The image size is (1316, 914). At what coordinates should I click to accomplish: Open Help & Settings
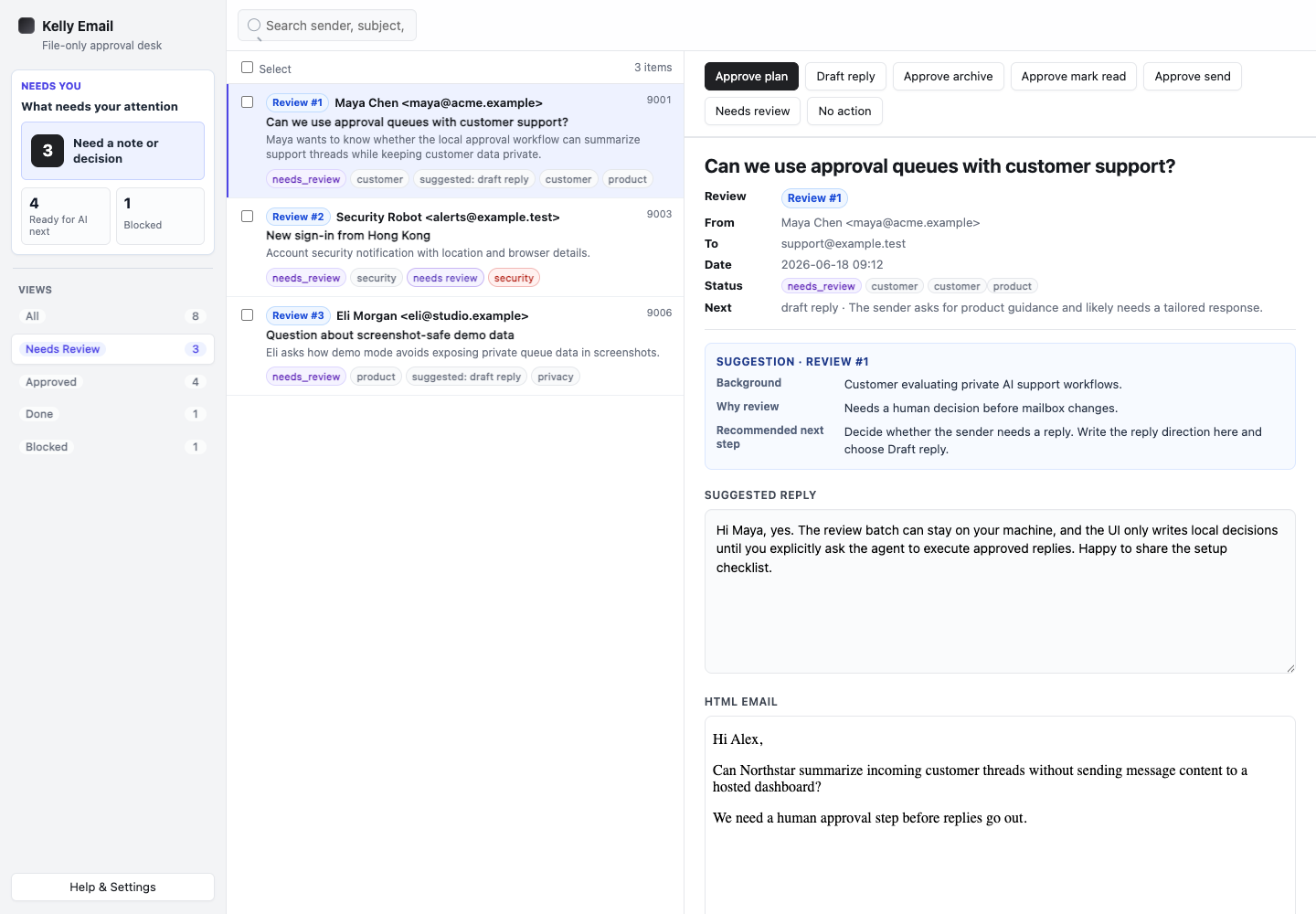112,887
